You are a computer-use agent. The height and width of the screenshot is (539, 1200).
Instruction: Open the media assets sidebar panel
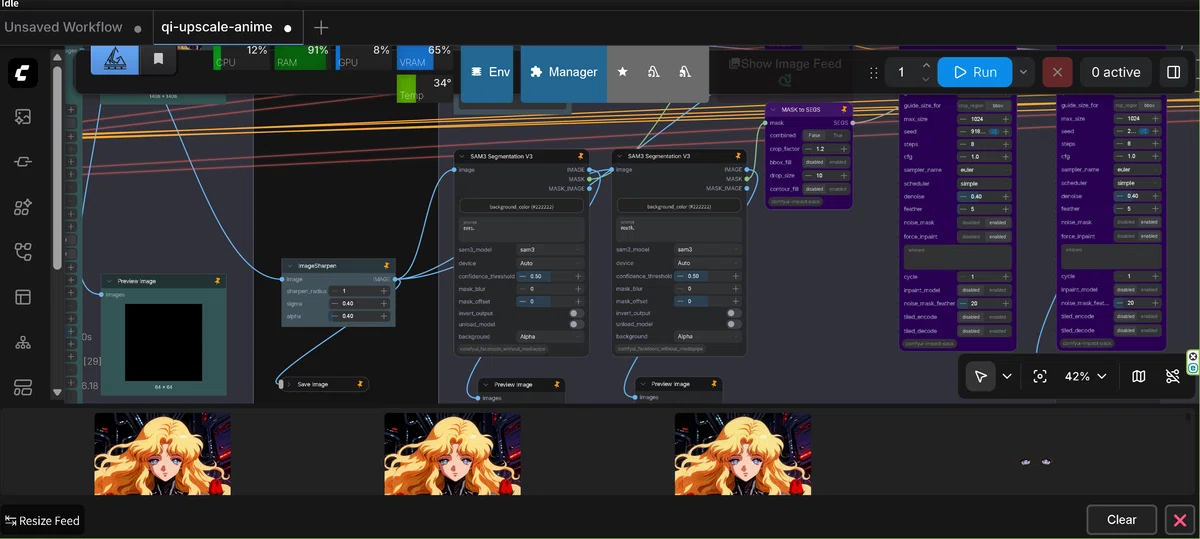pos(23,117)
